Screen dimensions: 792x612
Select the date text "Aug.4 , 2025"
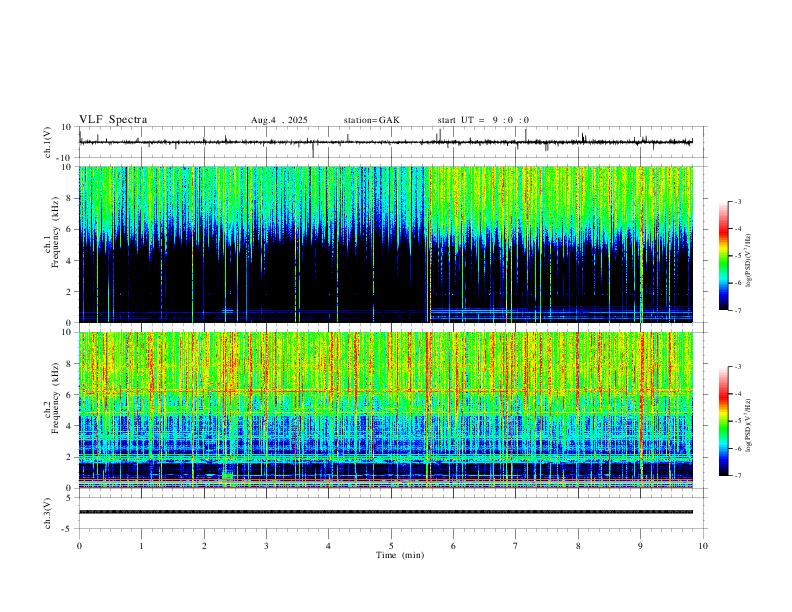(279, 120)
